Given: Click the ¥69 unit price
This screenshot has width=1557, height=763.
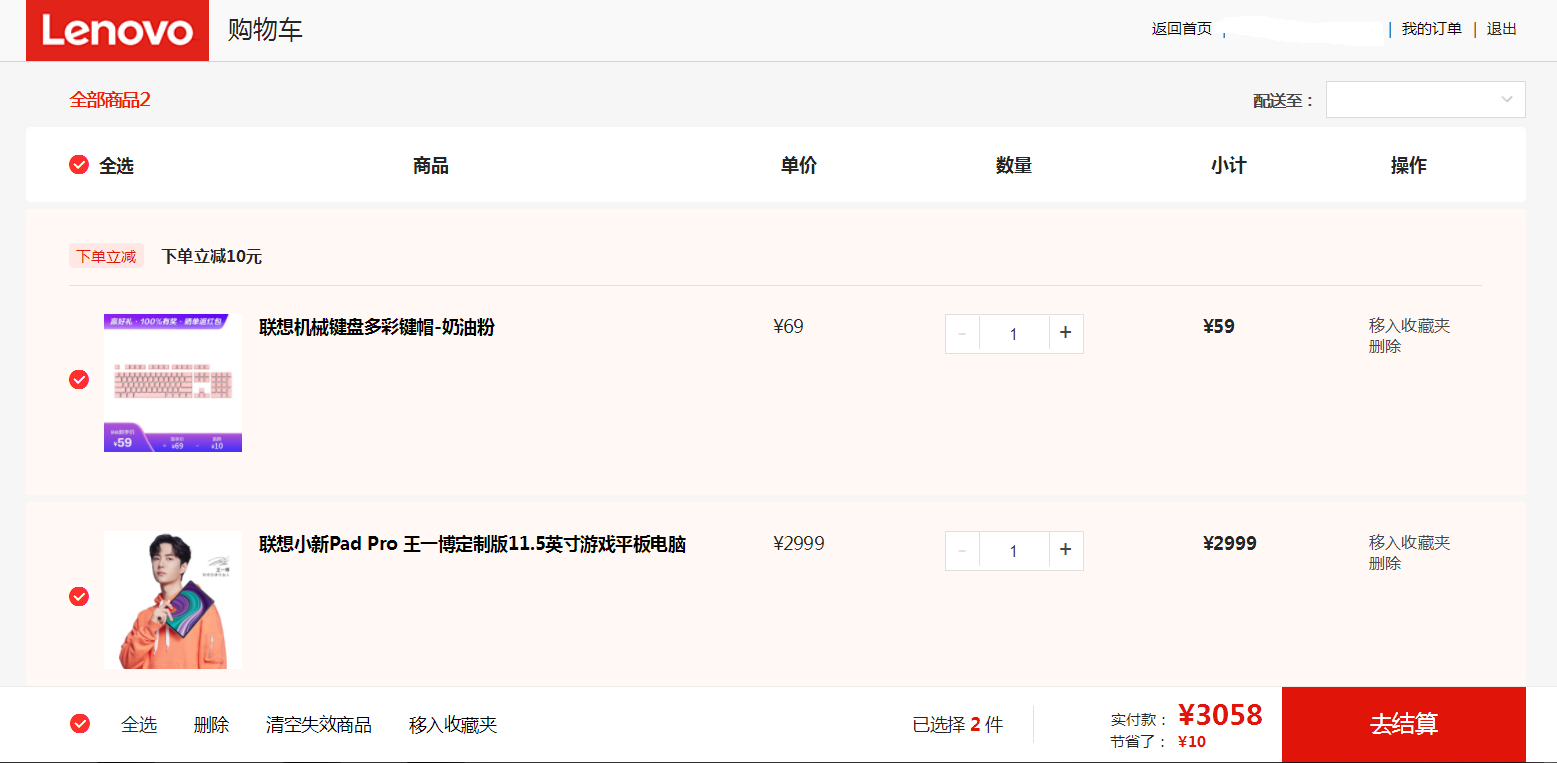Looking at the screenshot, I should tap(788, 327).
